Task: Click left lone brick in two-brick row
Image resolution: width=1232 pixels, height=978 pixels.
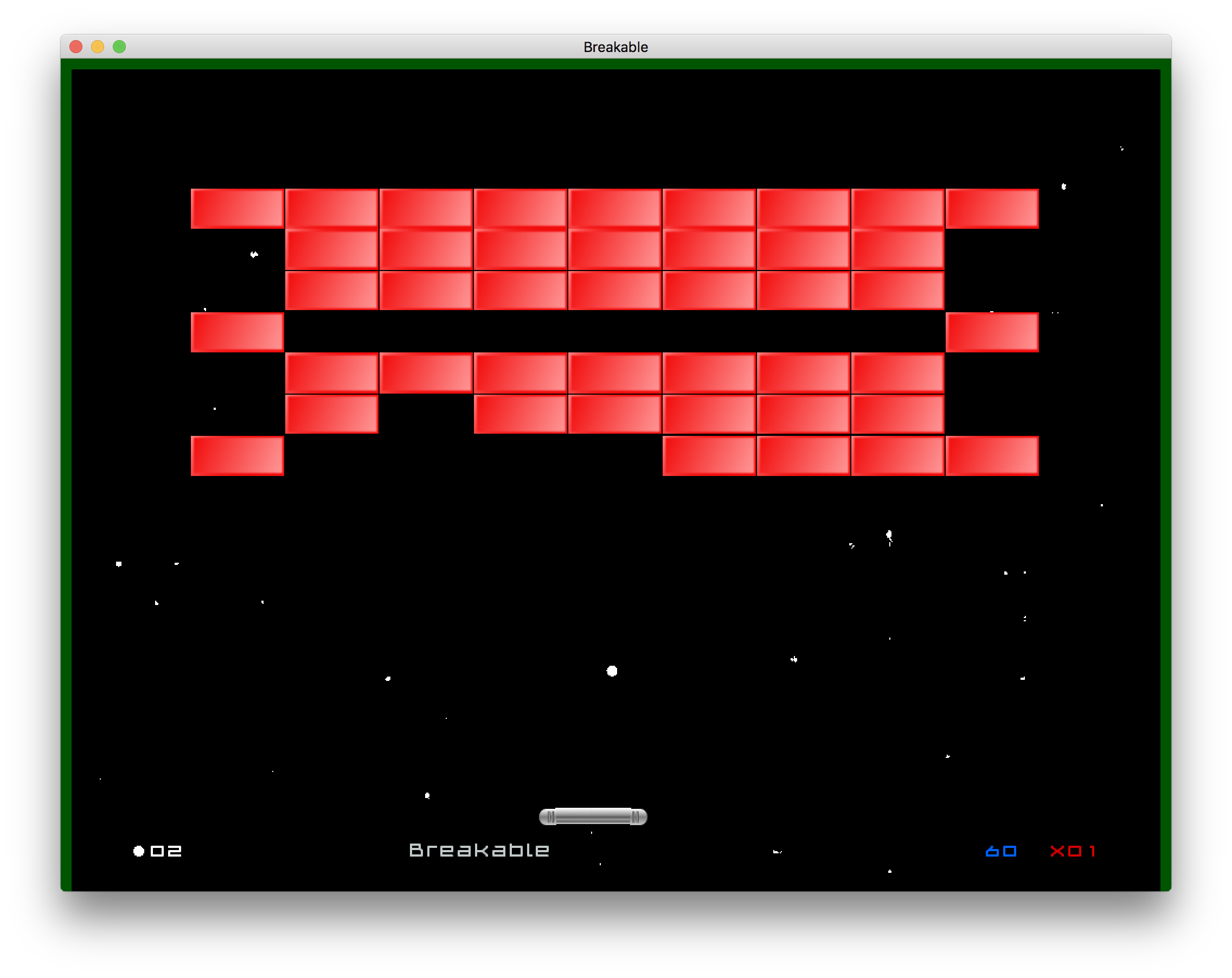Action: coord(237,332)
